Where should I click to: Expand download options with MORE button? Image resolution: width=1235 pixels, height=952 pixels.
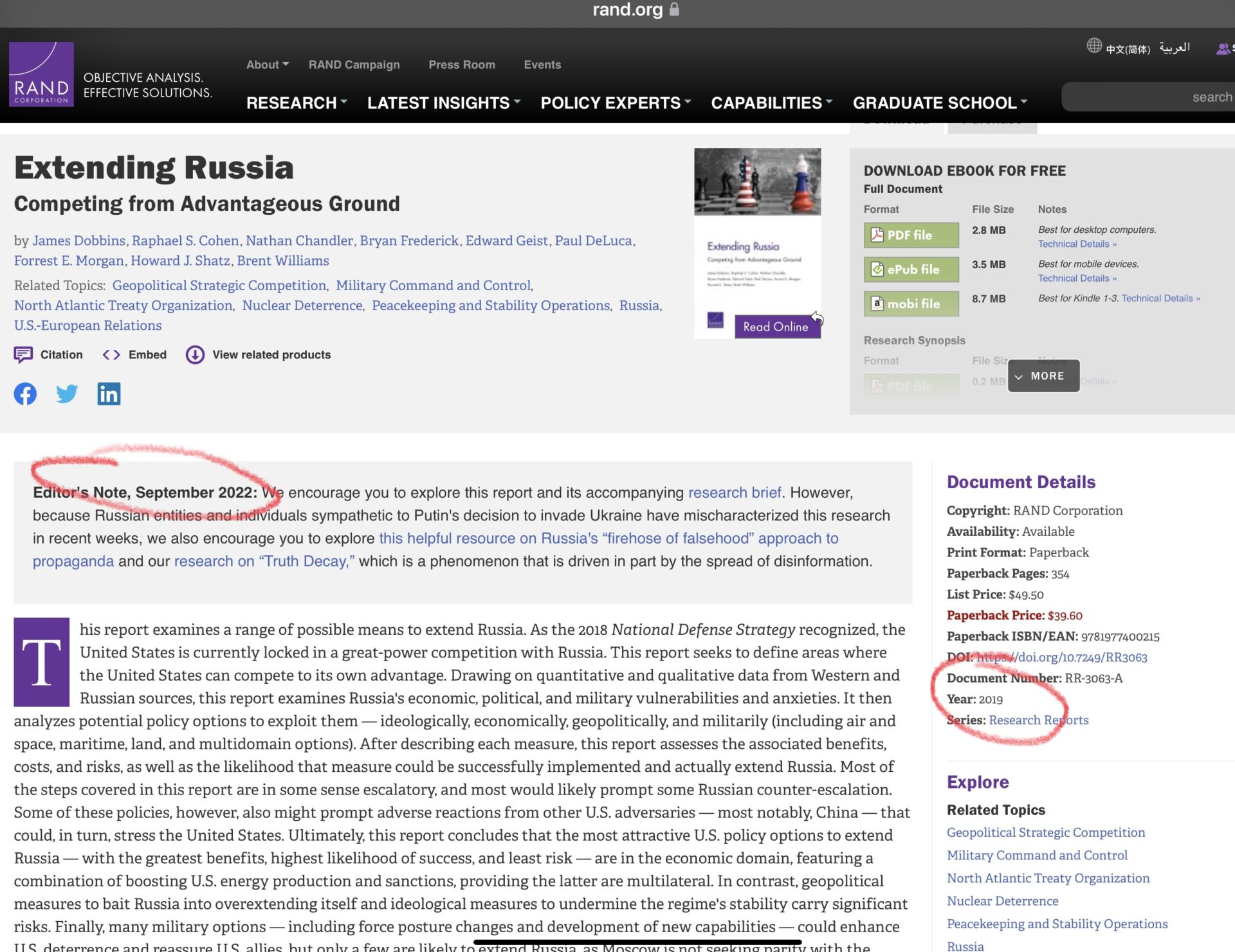tap(1043, 376)
